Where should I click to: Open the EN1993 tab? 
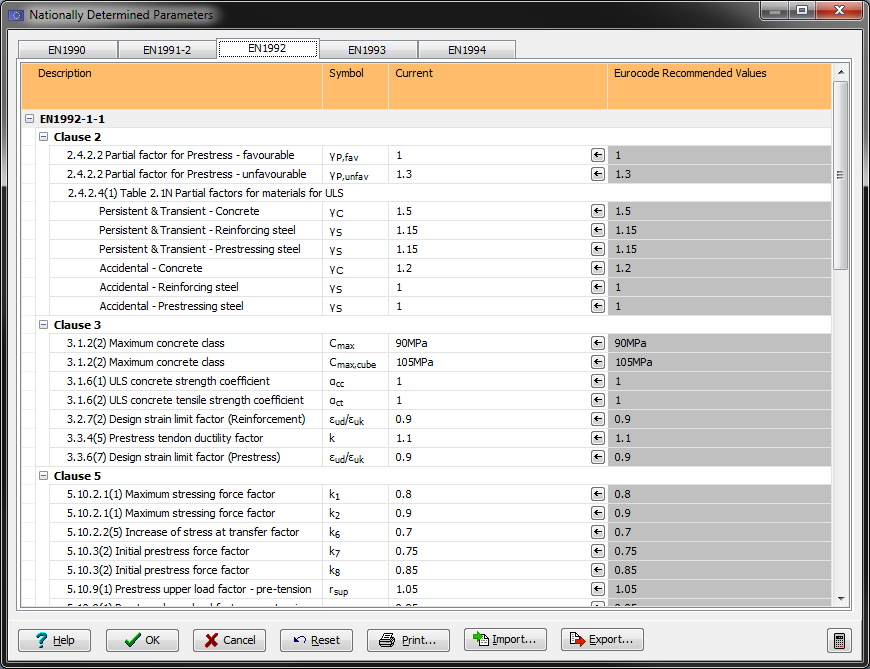click(x=367, y=50)
